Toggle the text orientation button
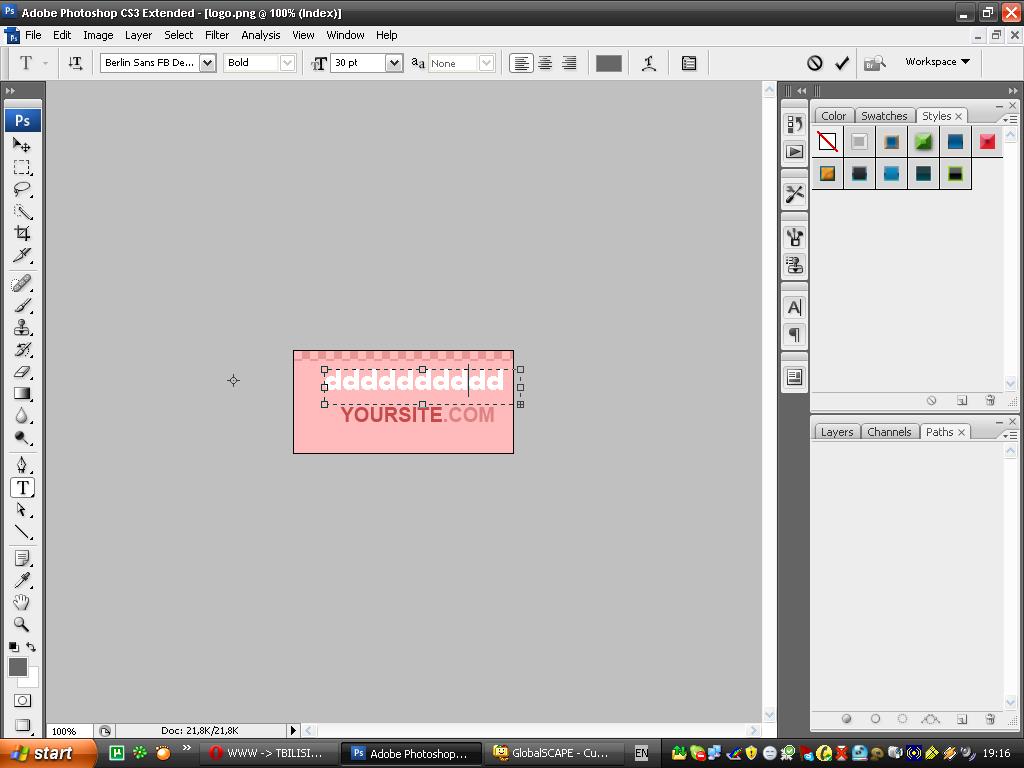The width and height of the screenshot is (1024, 768). click(x=75, y=63)
